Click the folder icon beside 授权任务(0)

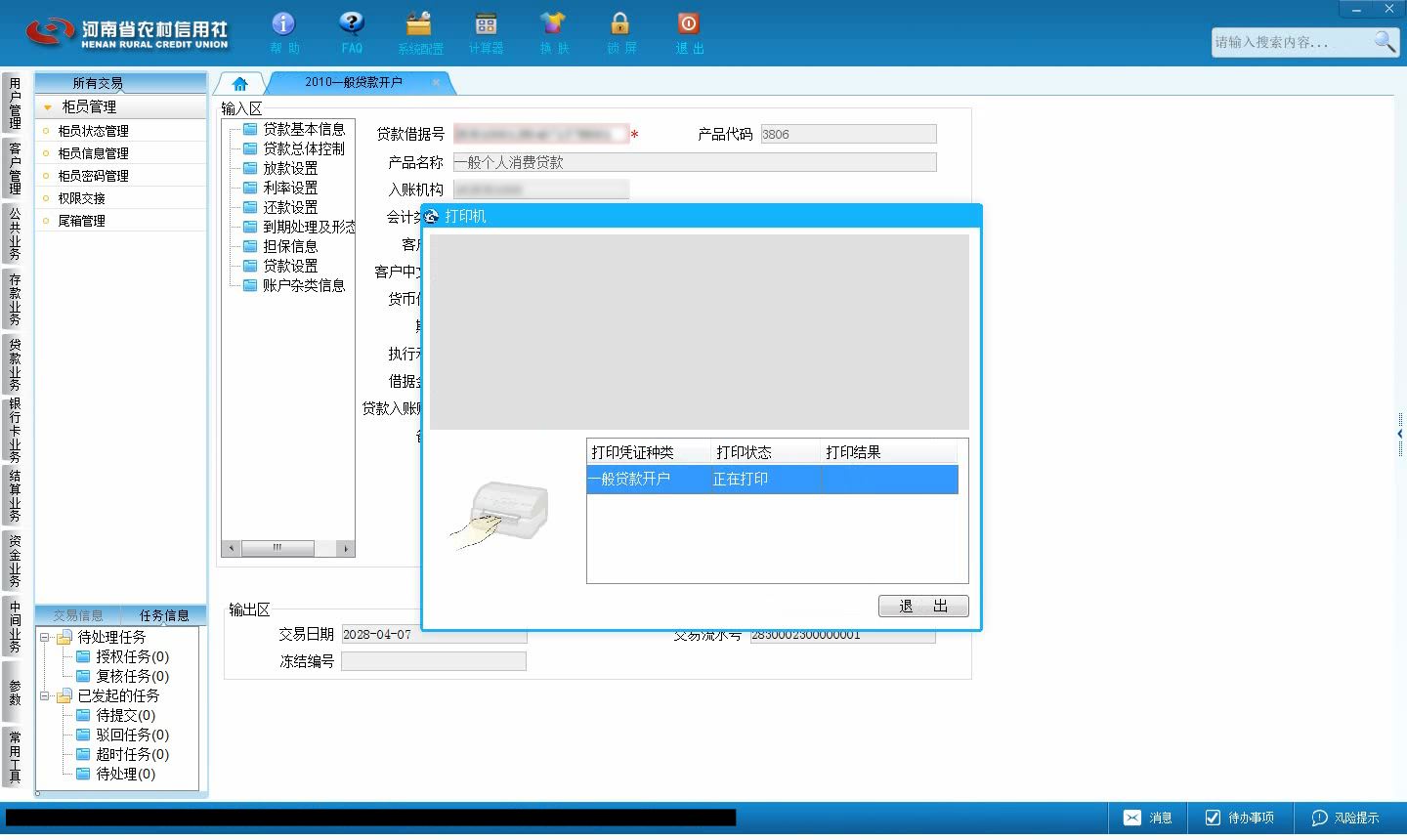(84, 656)
